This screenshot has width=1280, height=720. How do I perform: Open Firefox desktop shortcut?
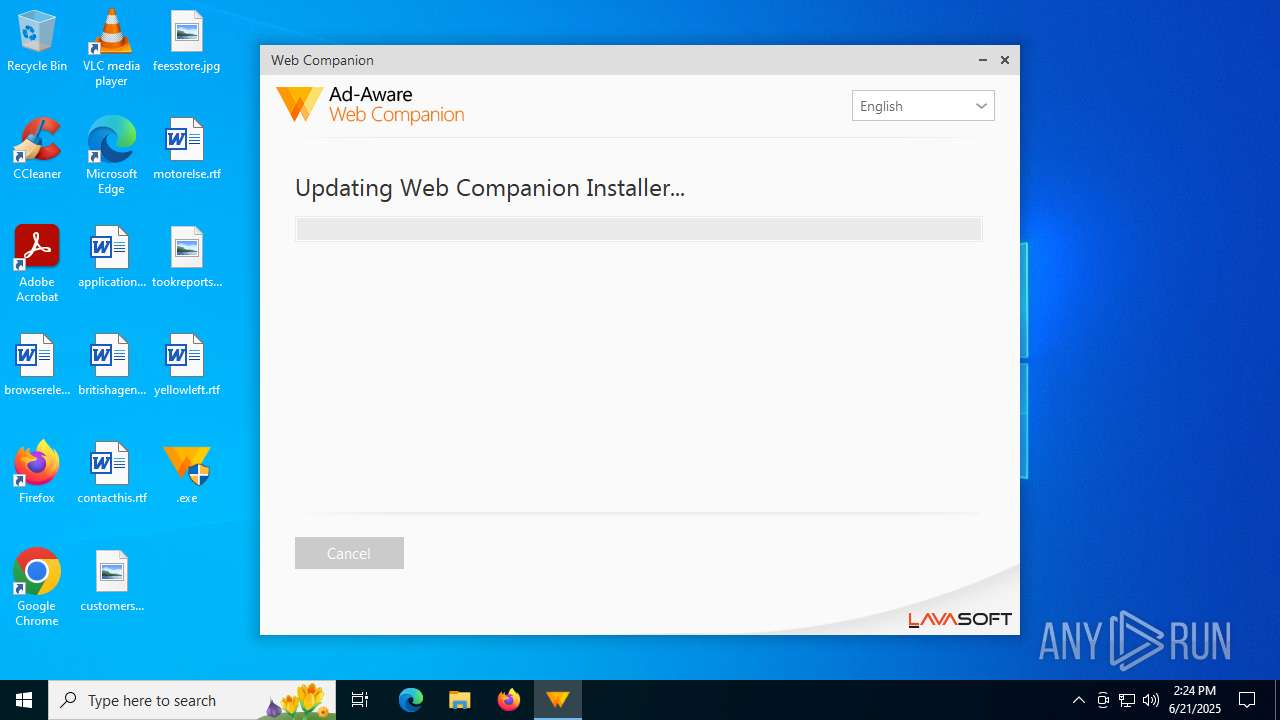37,473
